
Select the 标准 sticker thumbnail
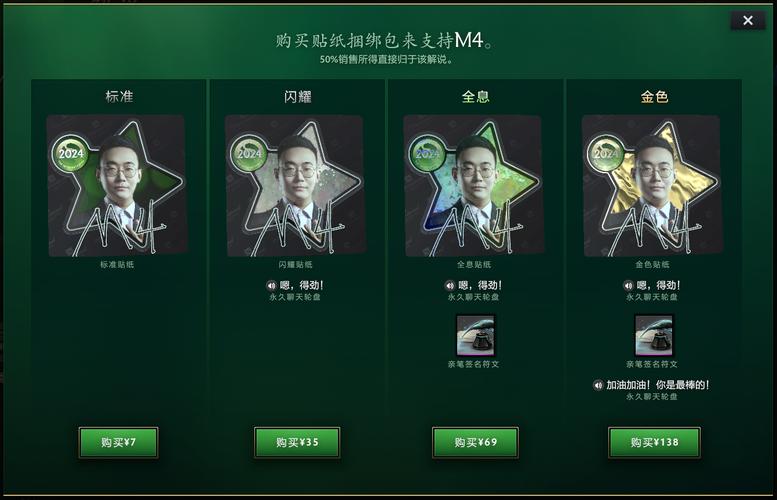point(117,186)
